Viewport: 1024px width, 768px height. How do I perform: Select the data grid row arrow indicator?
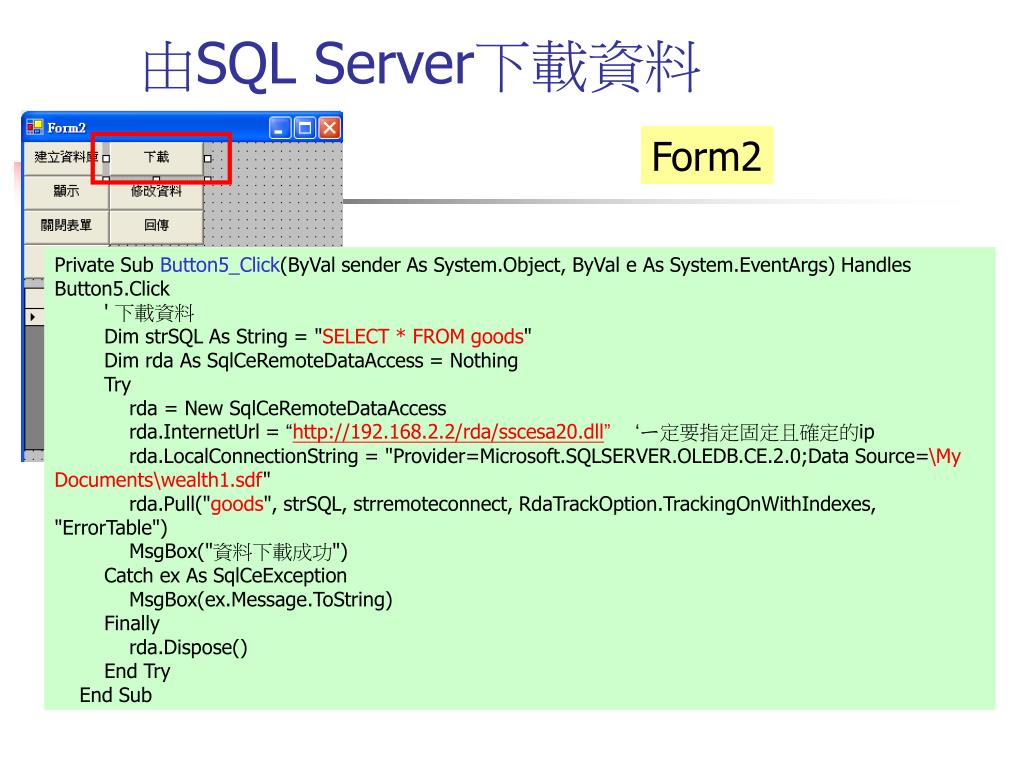33,317
